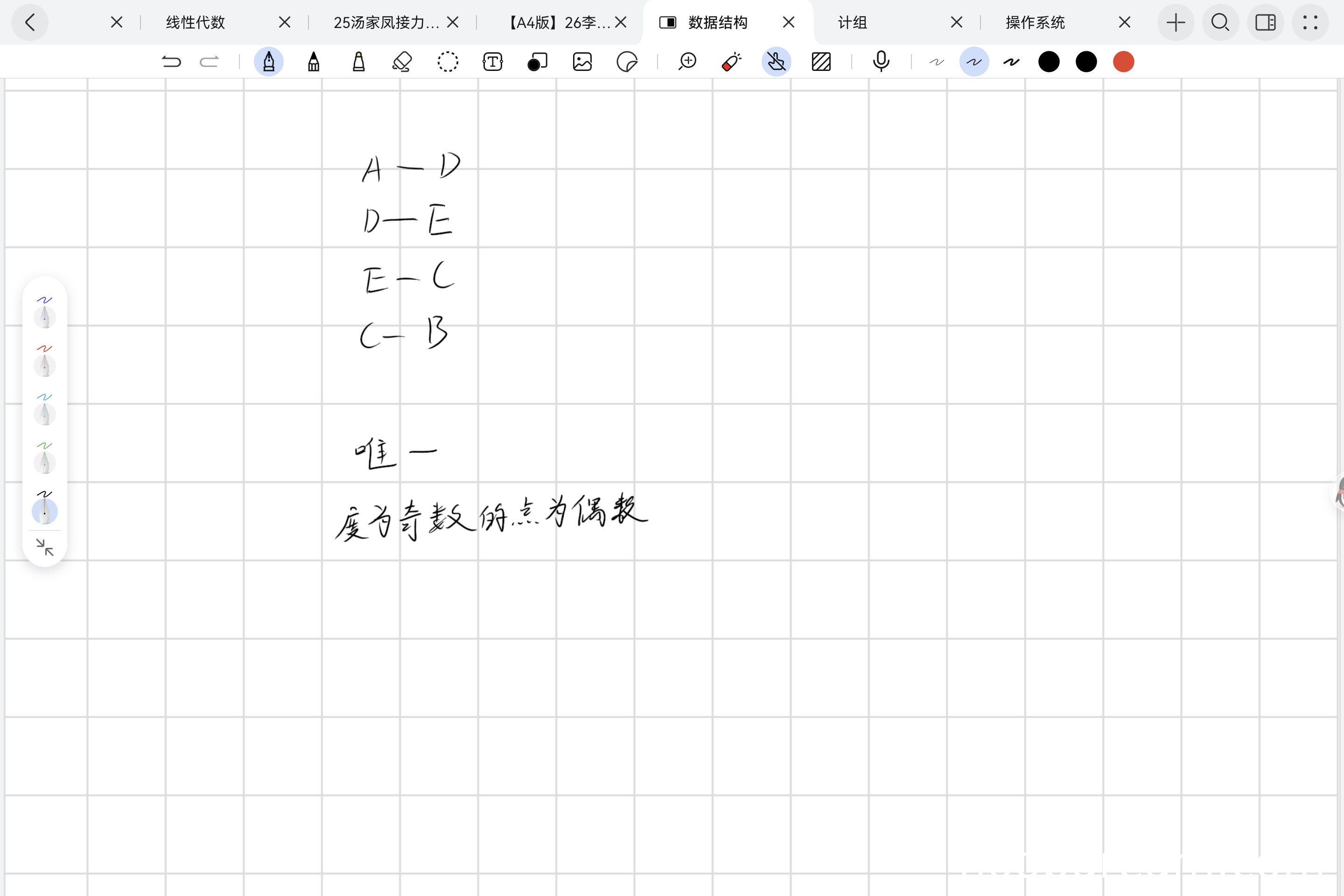The width and height of the screenshot is (1344, 896).
Task: Undo the last stroke
Action: (171, 62)
